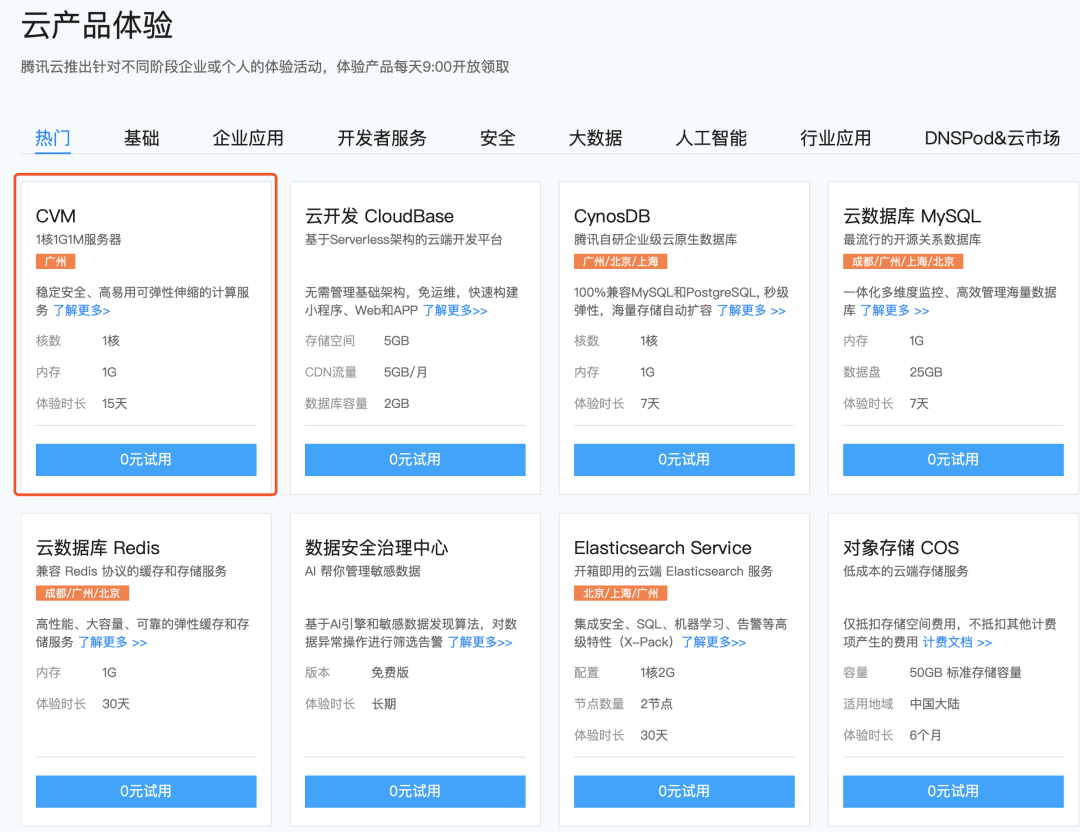
Task: Follow 了解更多 link in Elasticsearch card
Action: 714,643
